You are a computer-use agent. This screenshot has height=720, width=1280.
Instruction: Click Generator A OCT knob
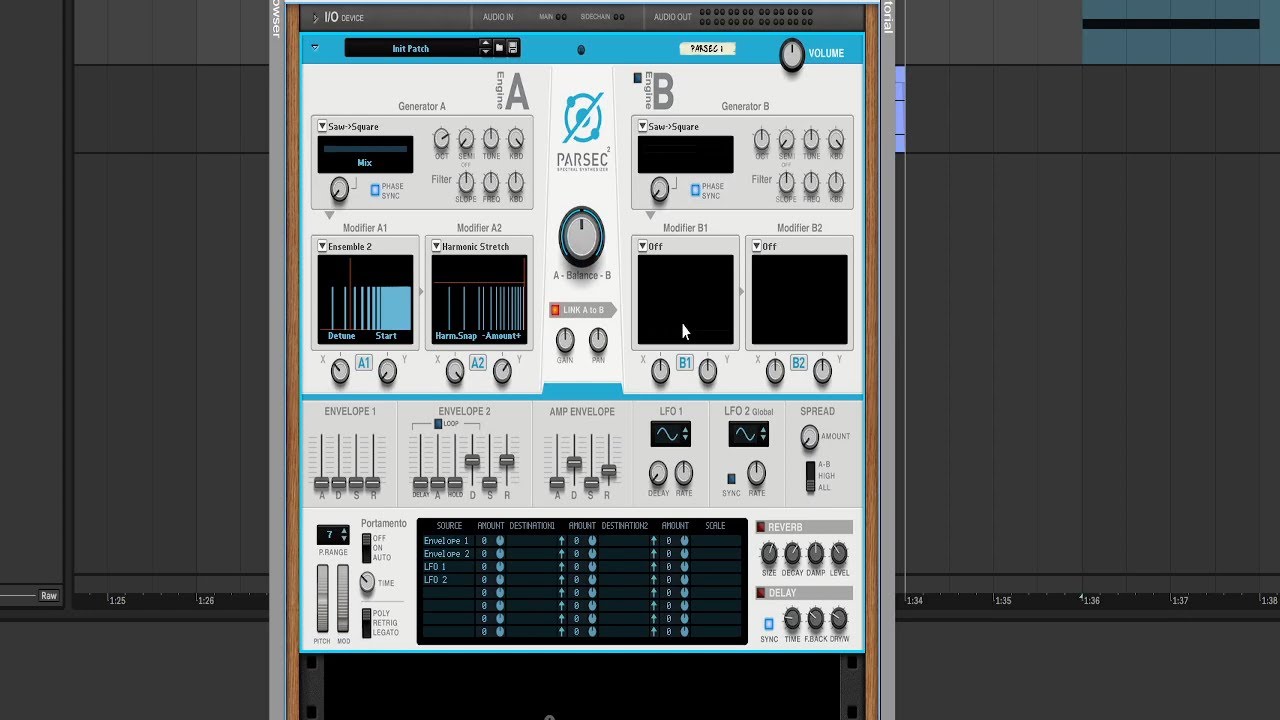click(x=442, y=139)
